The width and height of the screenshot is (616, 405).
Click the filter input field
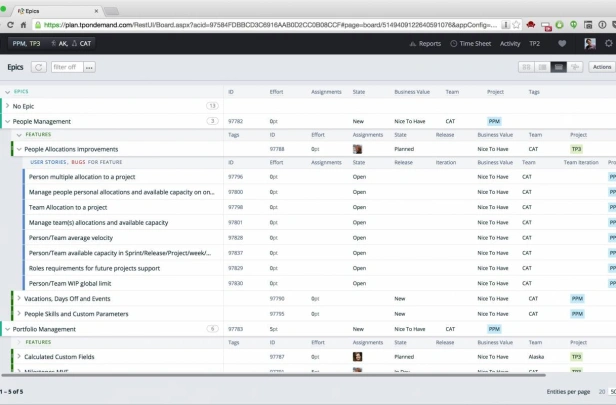(67, 67)
